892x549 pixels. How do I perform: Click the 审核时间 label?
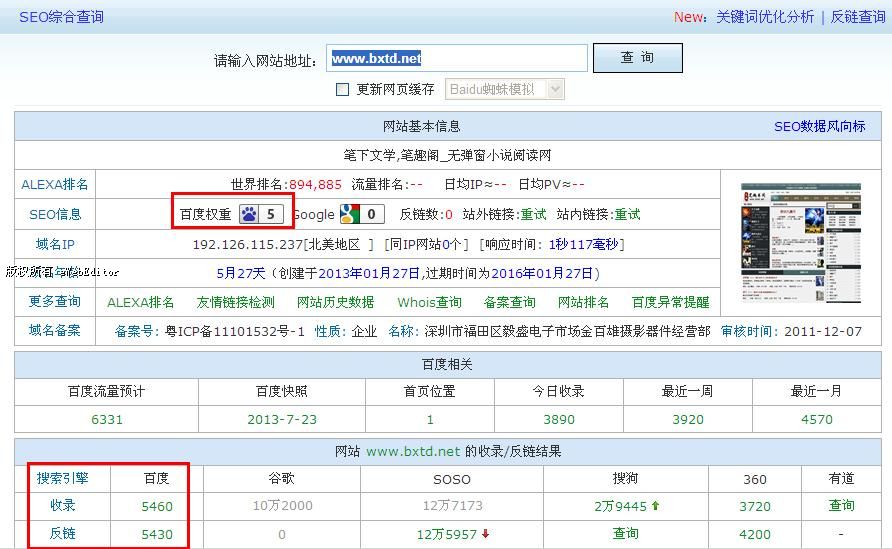pos(747,331)
